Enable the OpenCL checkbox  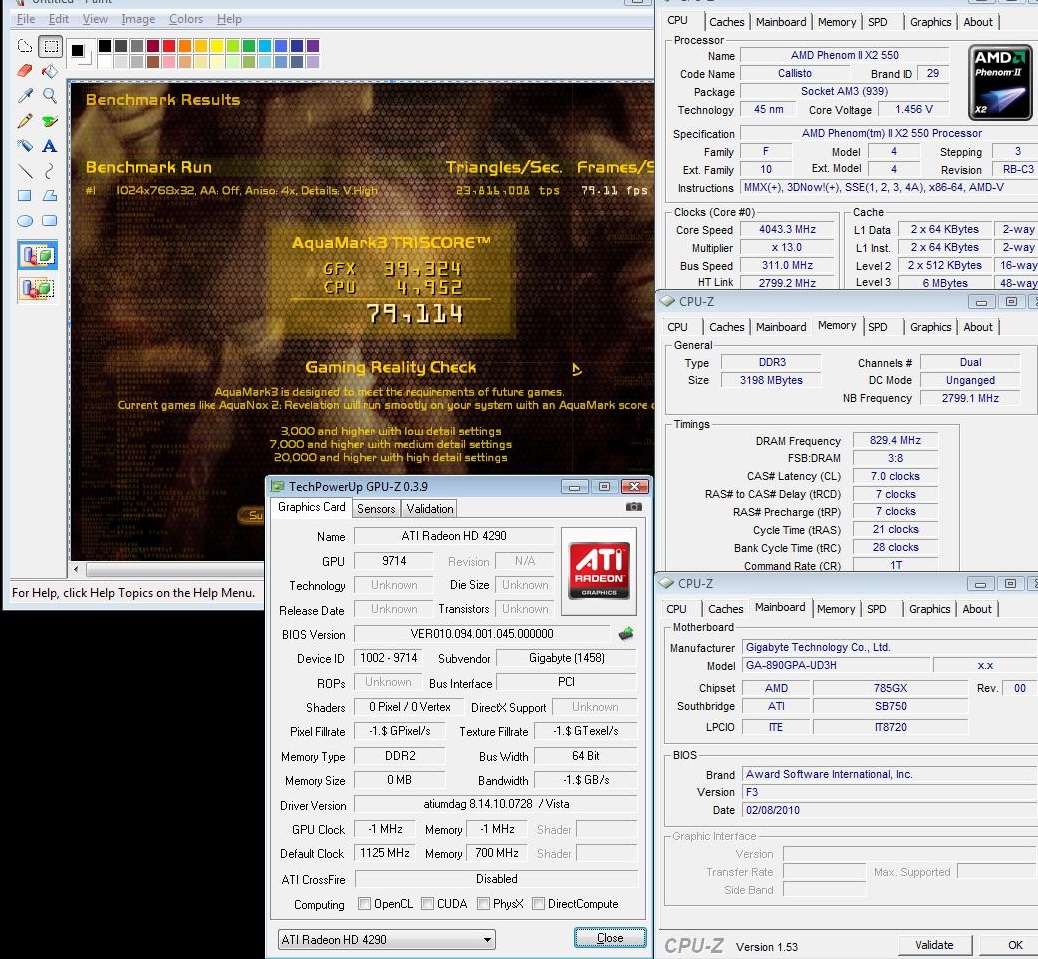coord(365,904)
